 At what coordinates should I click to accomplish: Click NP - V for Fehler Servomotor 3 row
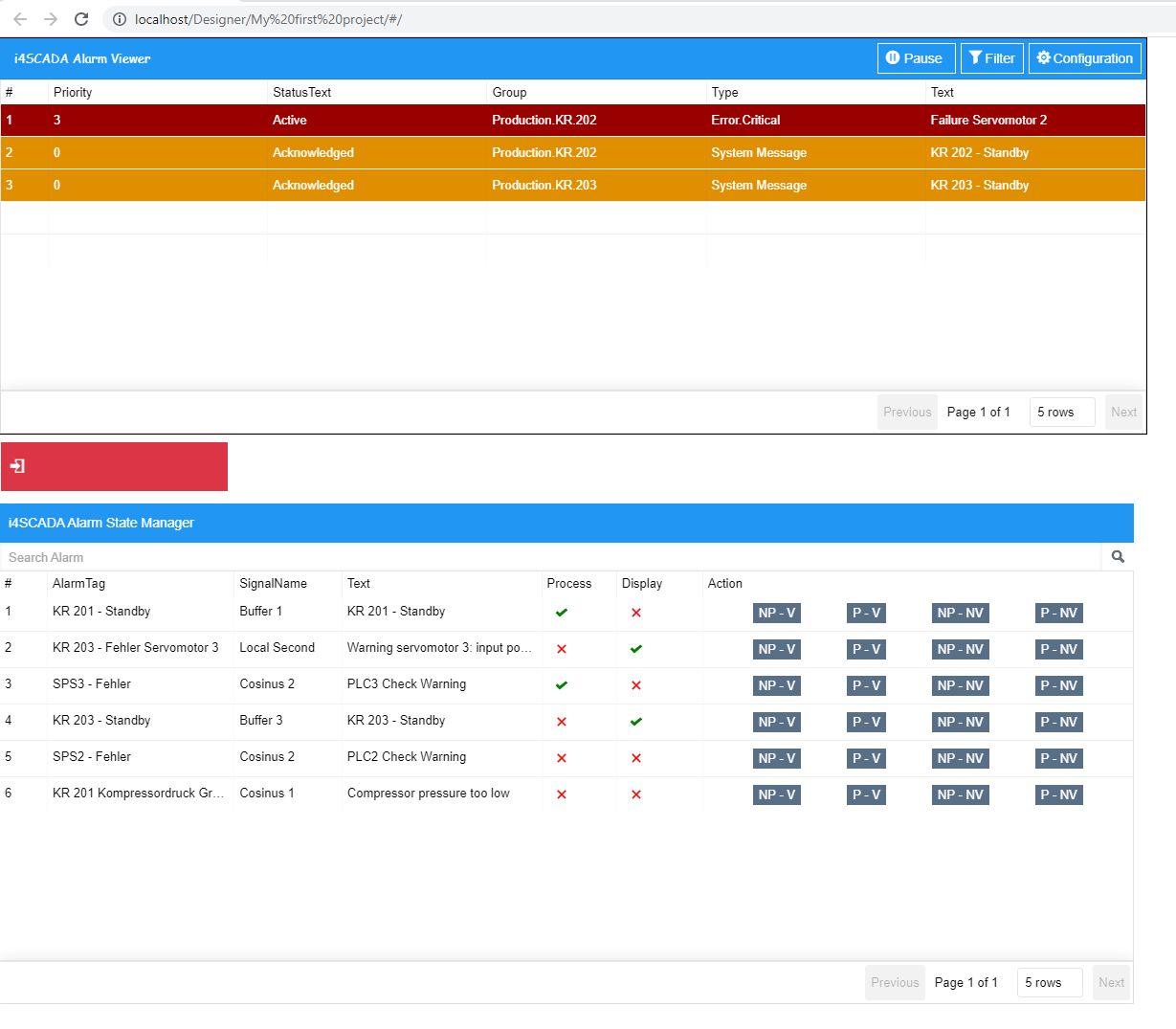click(777, 649)
